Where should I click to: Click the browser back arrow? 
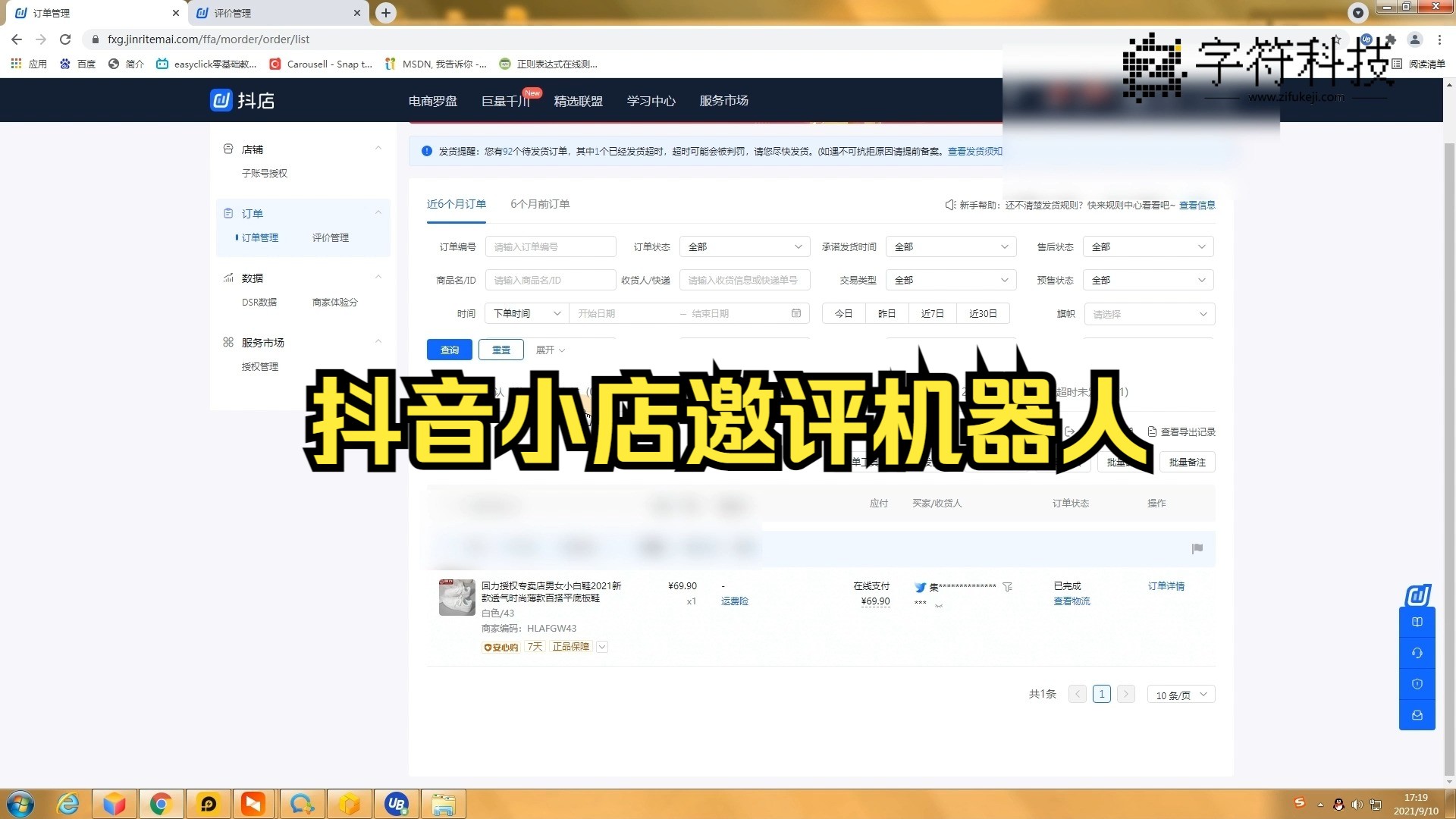coord(17,39)
